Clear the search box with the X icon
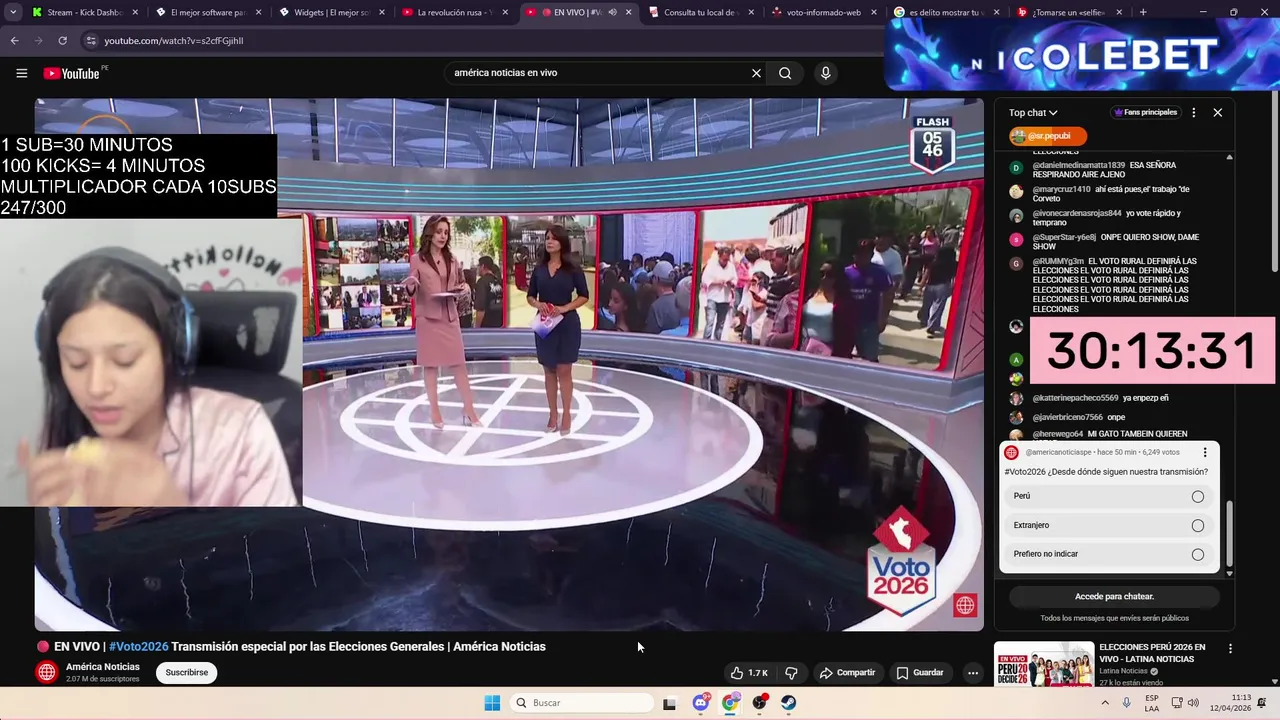 [x=756, y=73]
